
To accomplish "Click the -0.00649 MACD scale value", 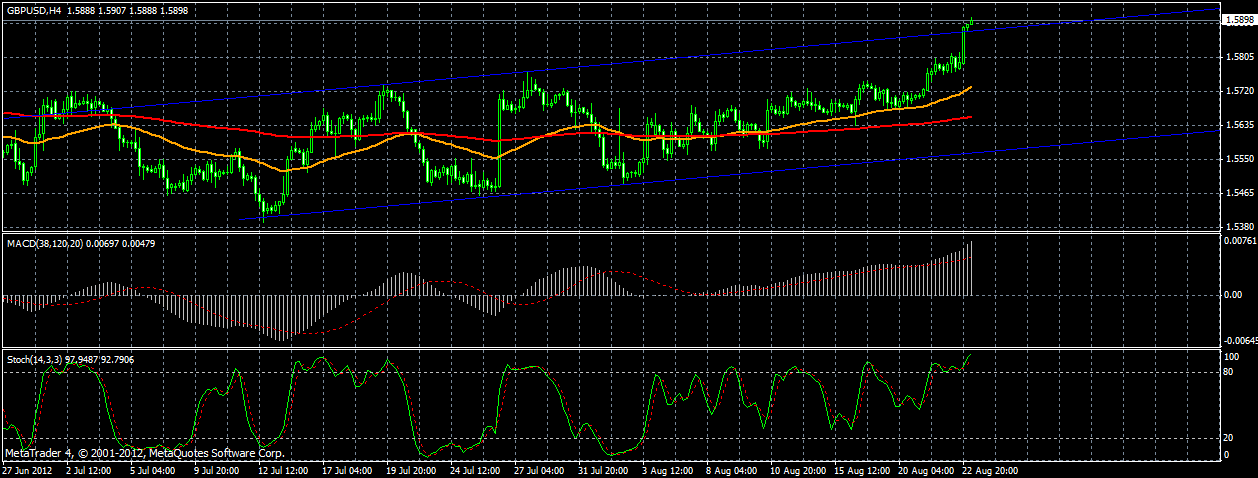I will click(1240, 341).
